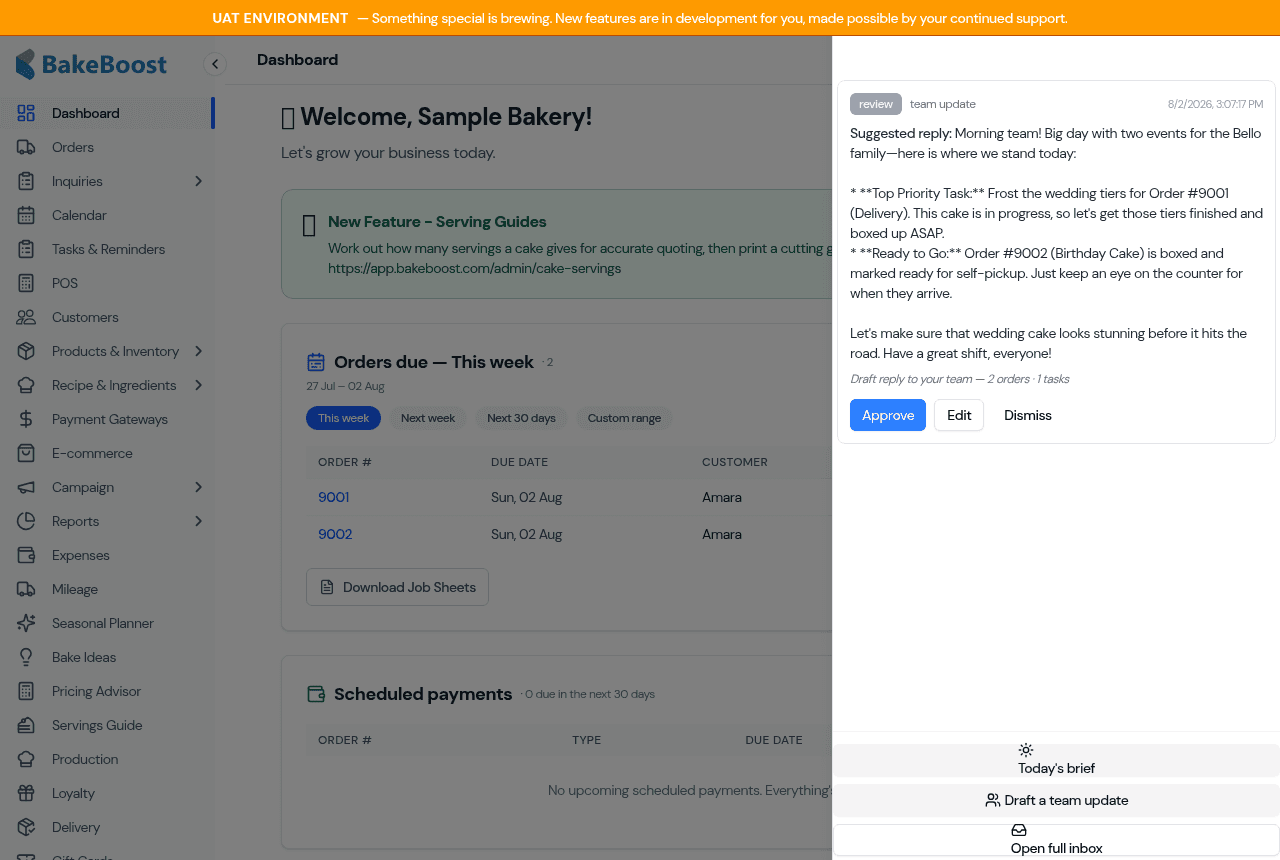
Task: Expand the Reports submenu arrow
Action: pos(198,521)
